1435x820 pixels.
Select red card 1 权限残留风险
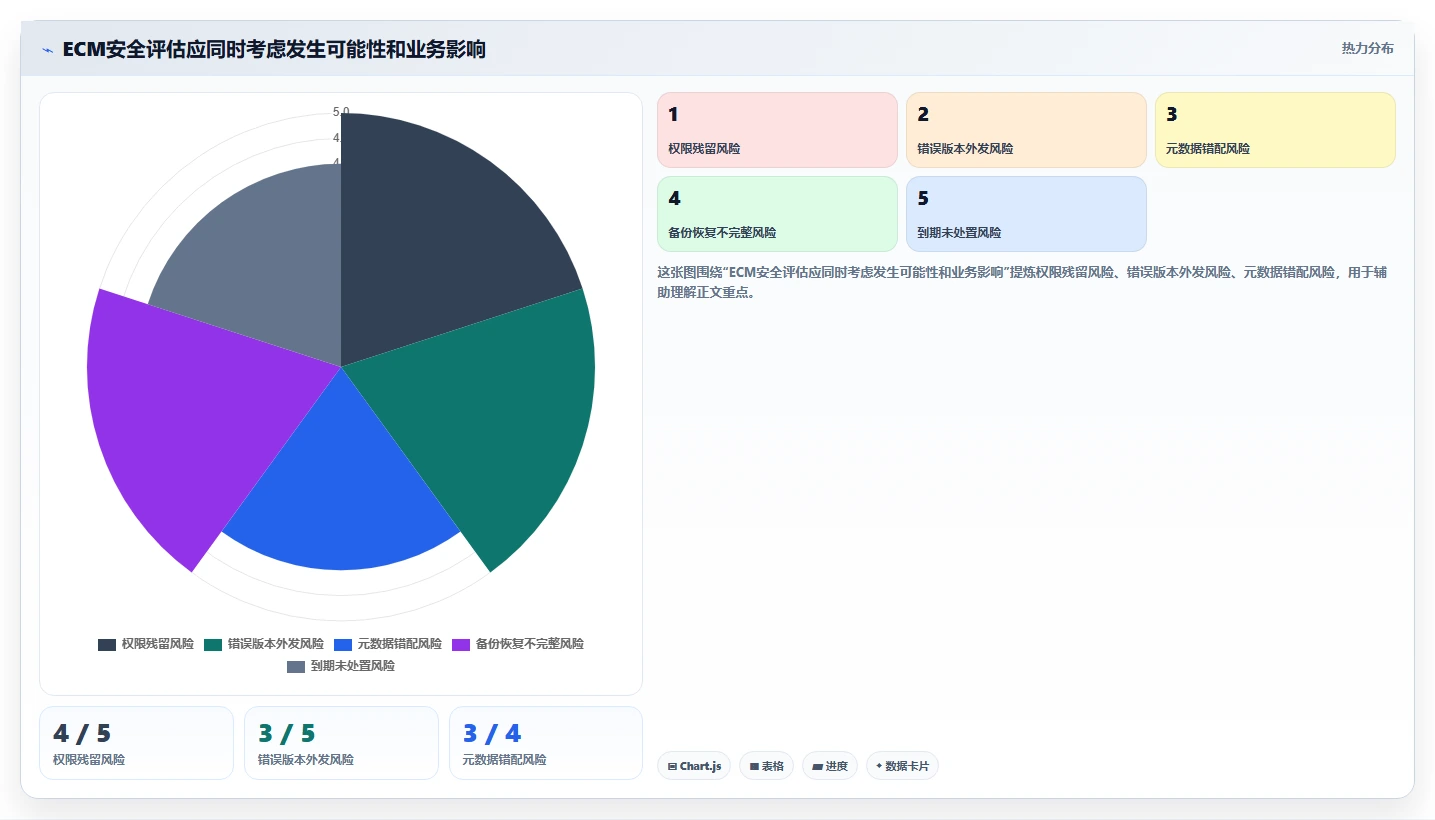[x=777, y=130]
